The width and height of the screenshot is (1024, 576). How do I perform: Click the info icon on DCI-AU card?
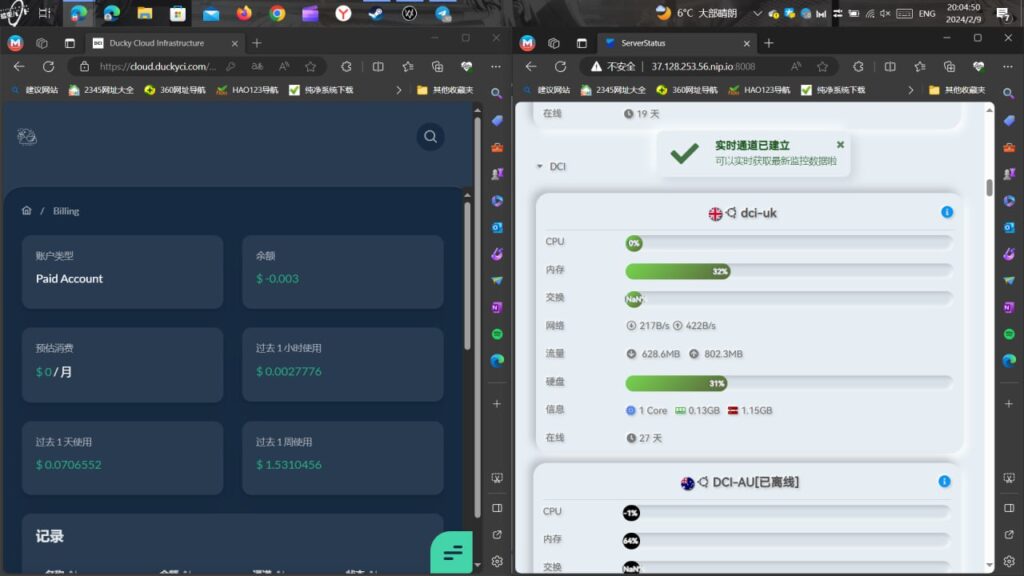coord(944,482)
